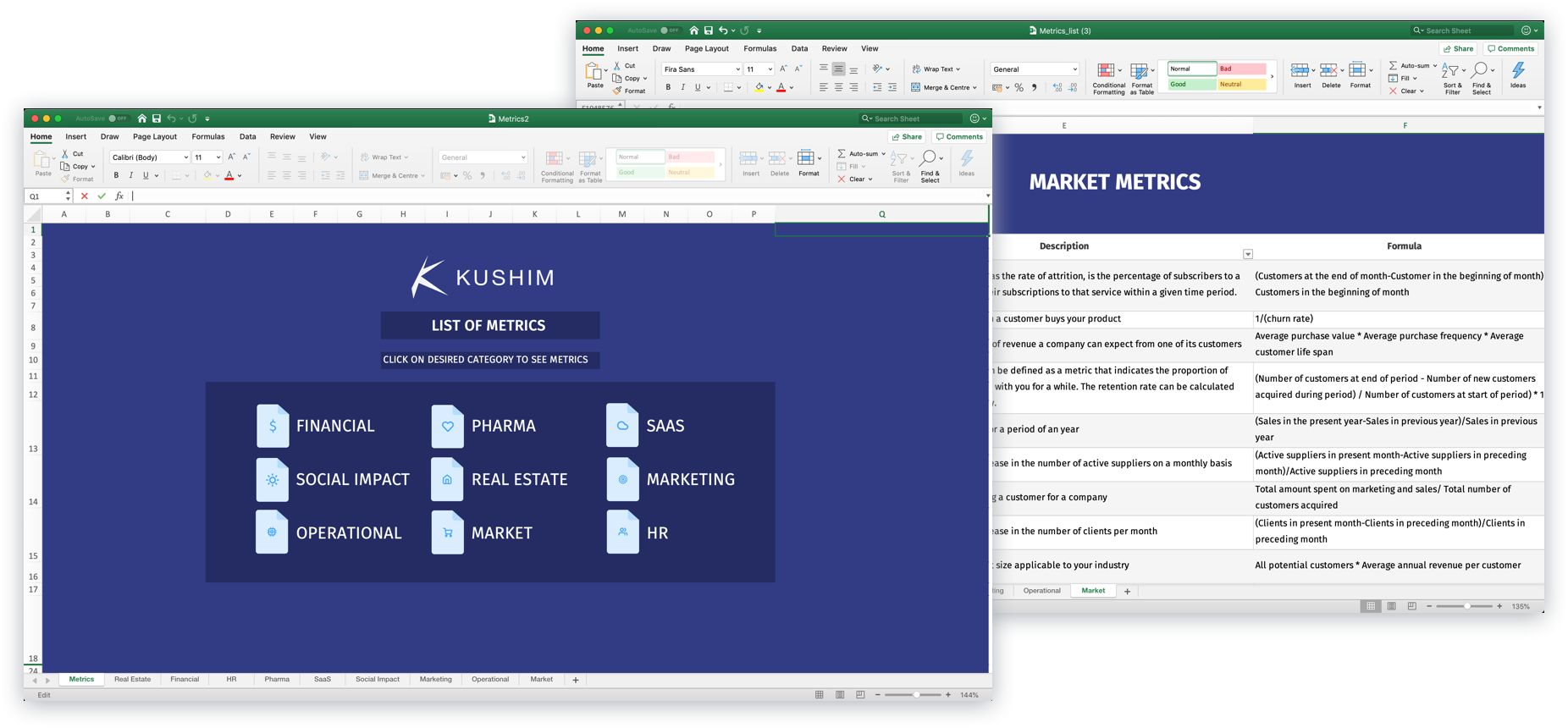Expand Merge & Centre options in Metrics_list
The image size is (1568, 728).
(x=975, y=87)
